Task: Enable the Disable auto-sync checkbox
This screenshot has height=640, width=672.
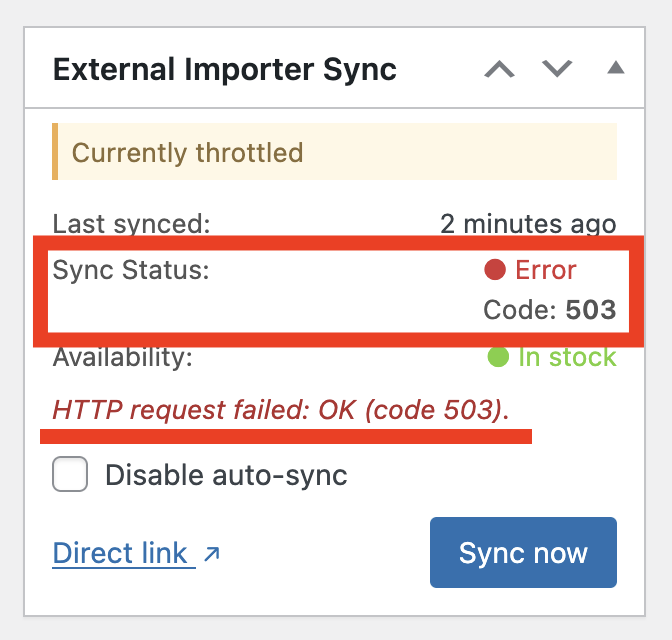Action: coord(70,475)
